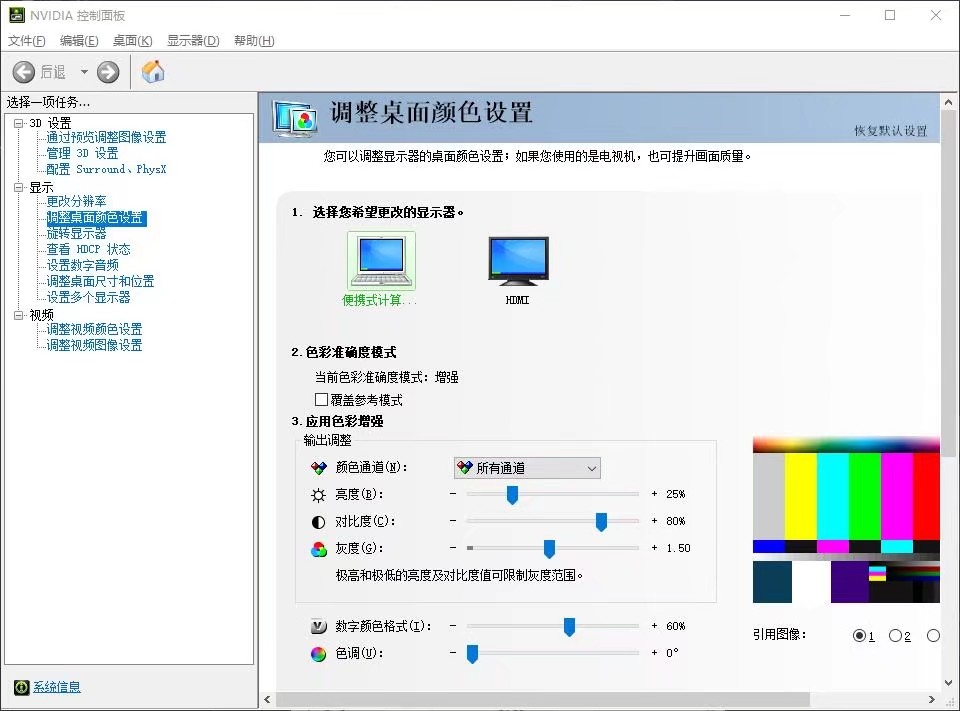The height and width of the screenshot is (711, 960).
Task: Click the 数字颜色格式 slider thumb
Action: tap(569, 627)
